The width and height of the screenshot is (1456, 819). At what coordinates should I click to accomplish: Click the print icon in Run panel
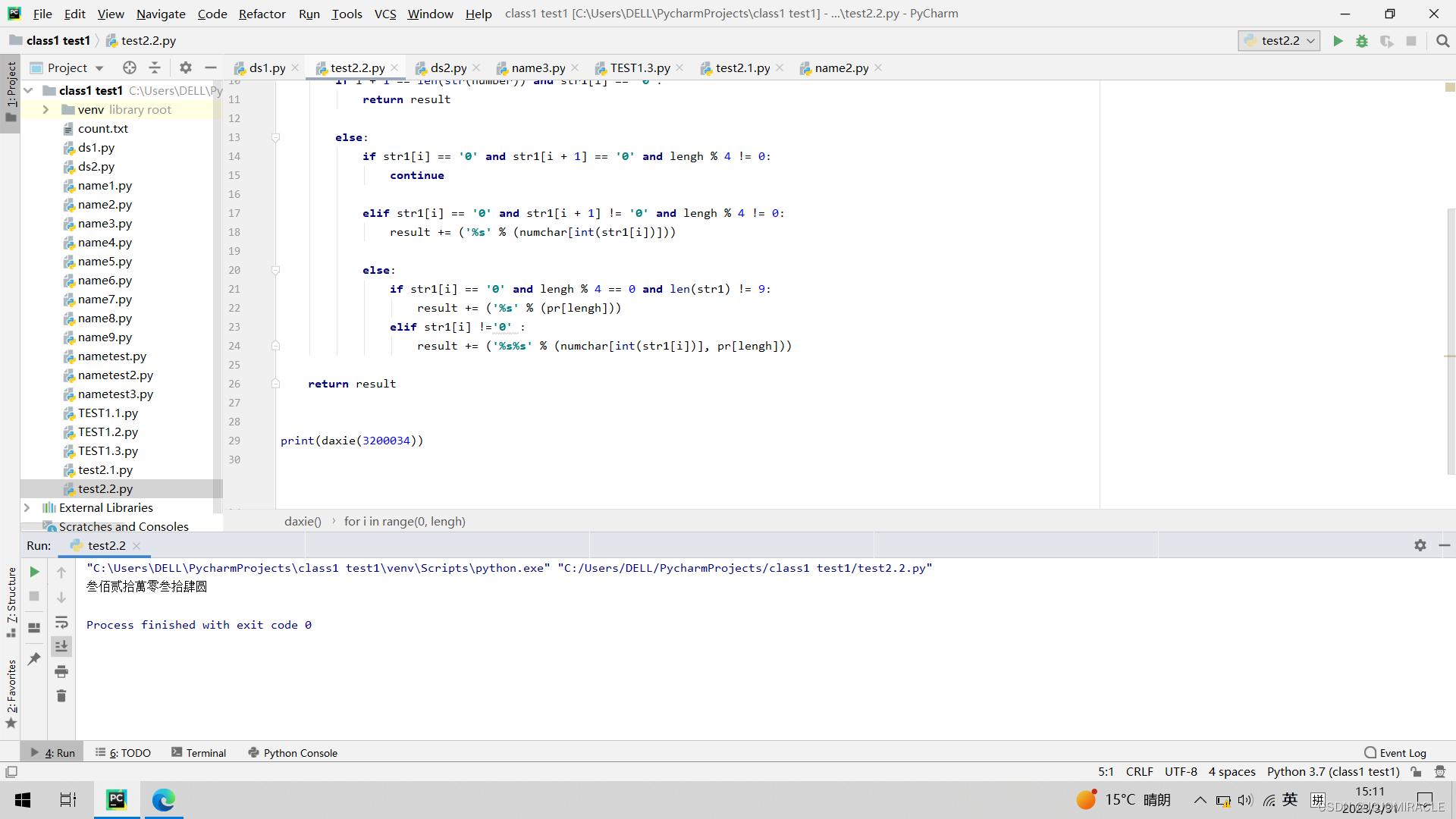[x=61, y=671]
